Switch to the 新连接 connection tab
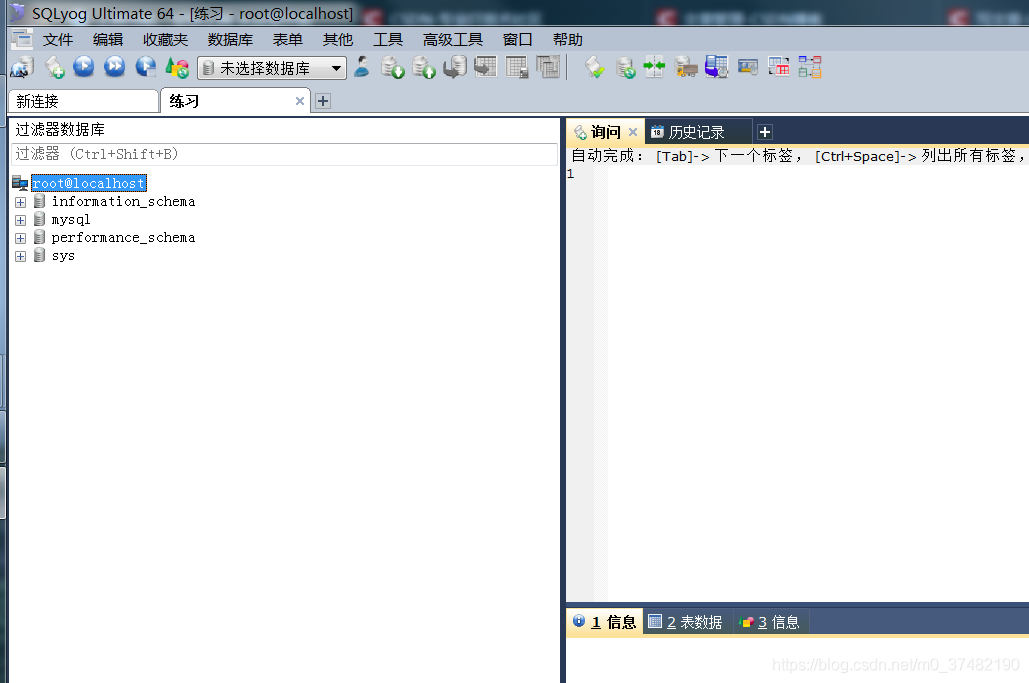 click(x=83, y=101)
